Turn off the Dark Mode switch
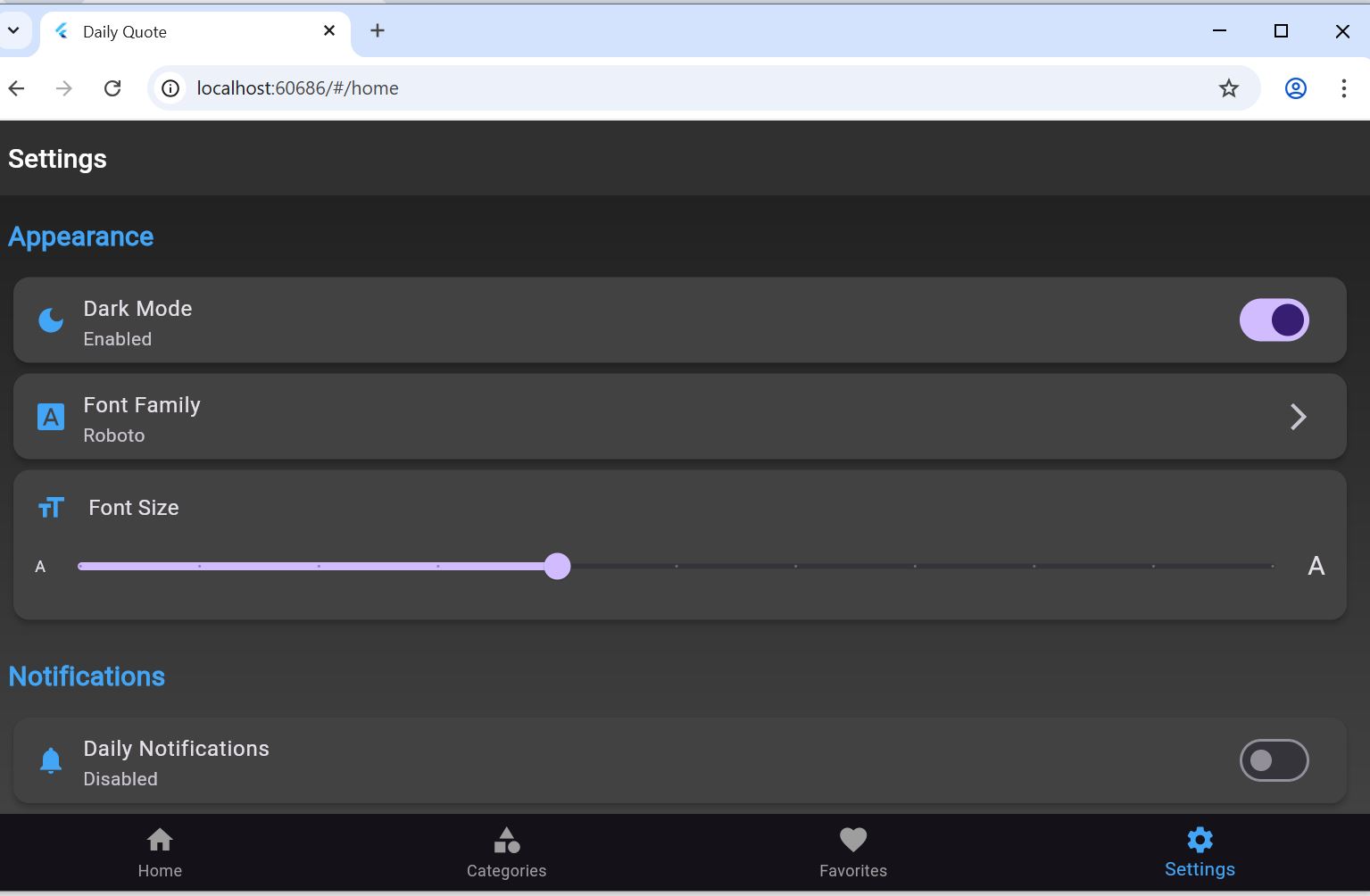Image resolution: width=1370 pixels, height=896 pixels. (1274, 320)
